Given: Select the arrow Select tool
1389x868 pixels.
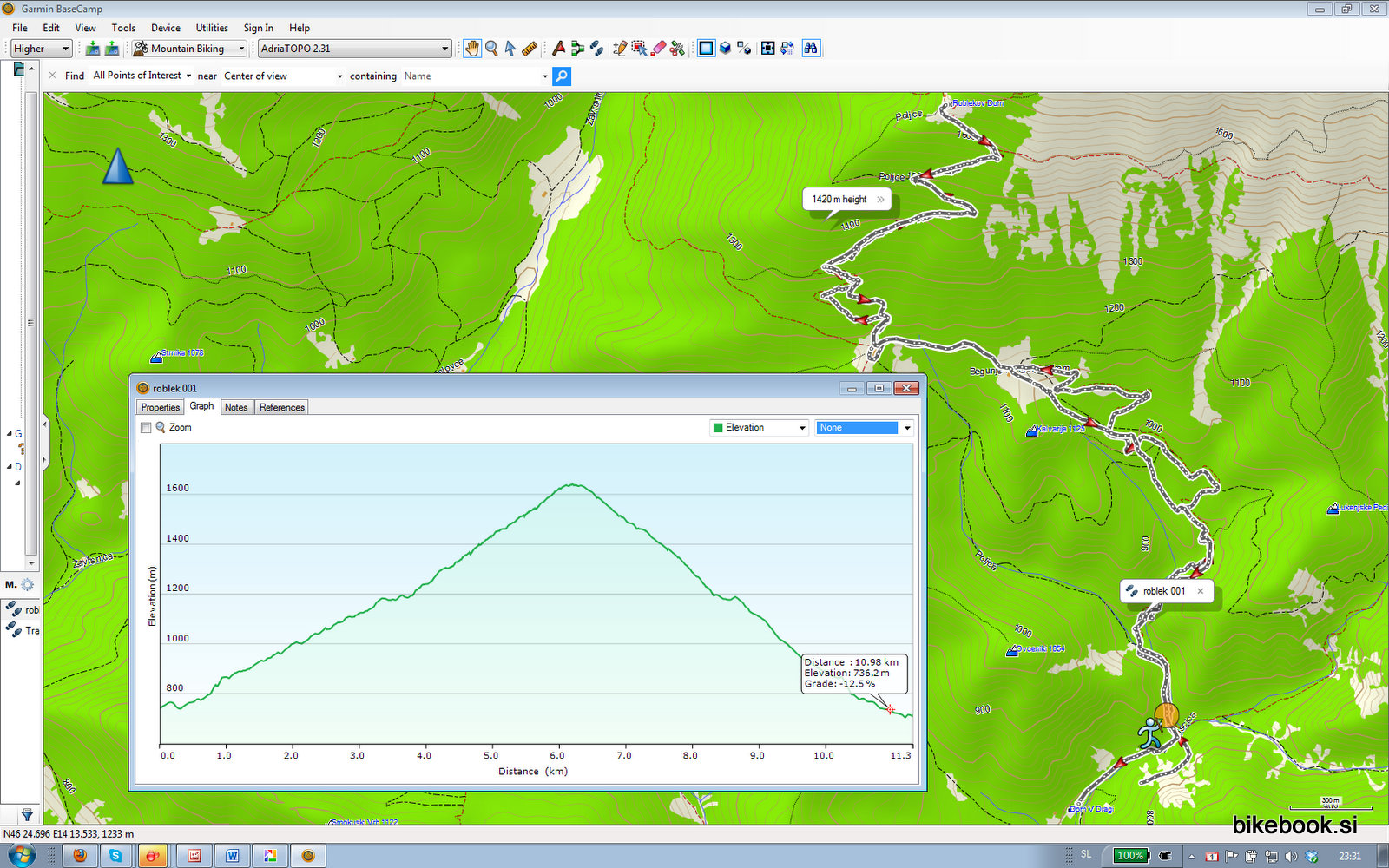Looking at the screenshot, I should (x=510, y=49).
